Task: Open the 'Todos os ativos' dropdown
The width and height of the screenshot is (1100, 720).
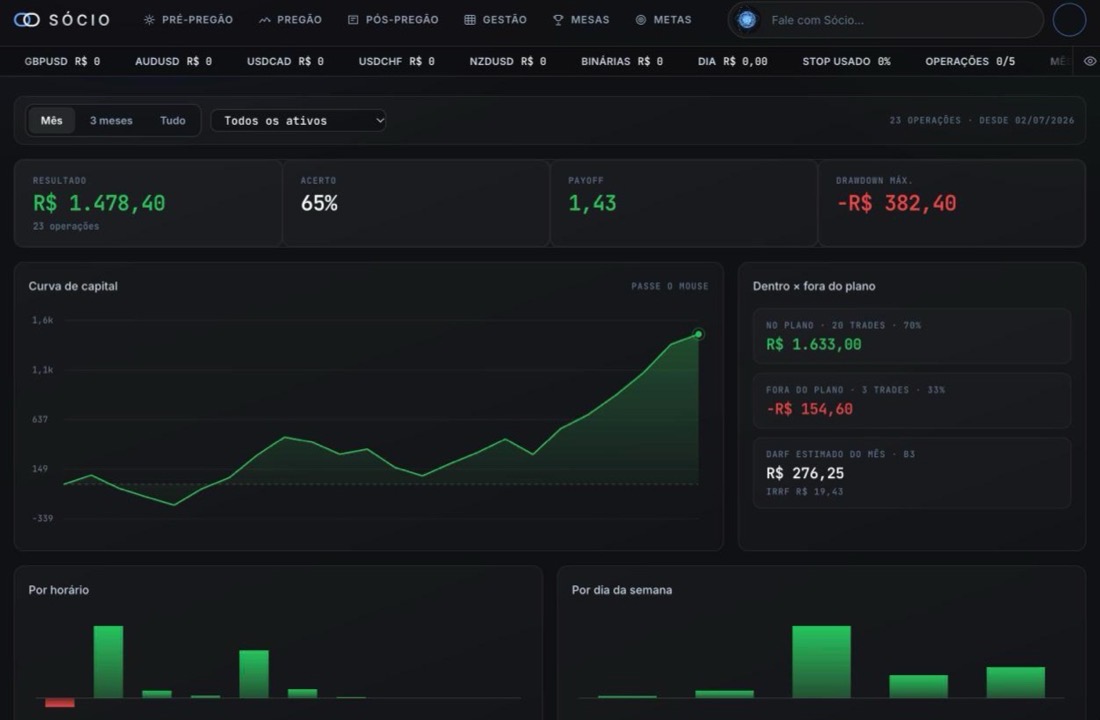Action: click(298, 121)
